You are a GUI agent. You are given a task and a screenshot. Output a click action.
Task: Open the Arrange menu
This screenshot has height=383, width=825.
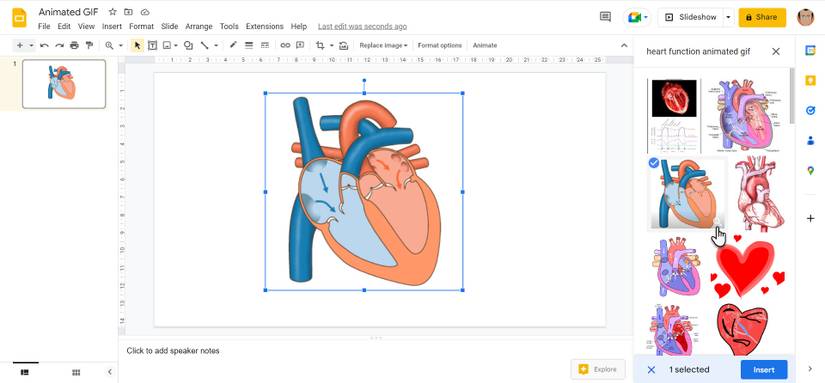pos(199,26)
